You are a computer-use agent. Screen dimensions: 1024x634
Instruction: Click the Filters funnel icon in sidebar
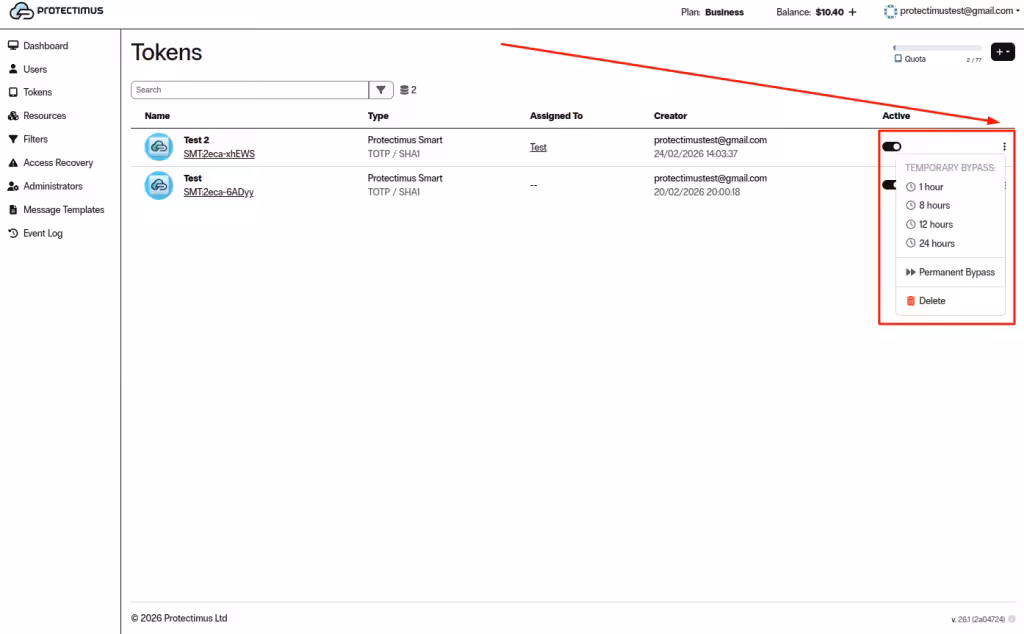point(13,139)
